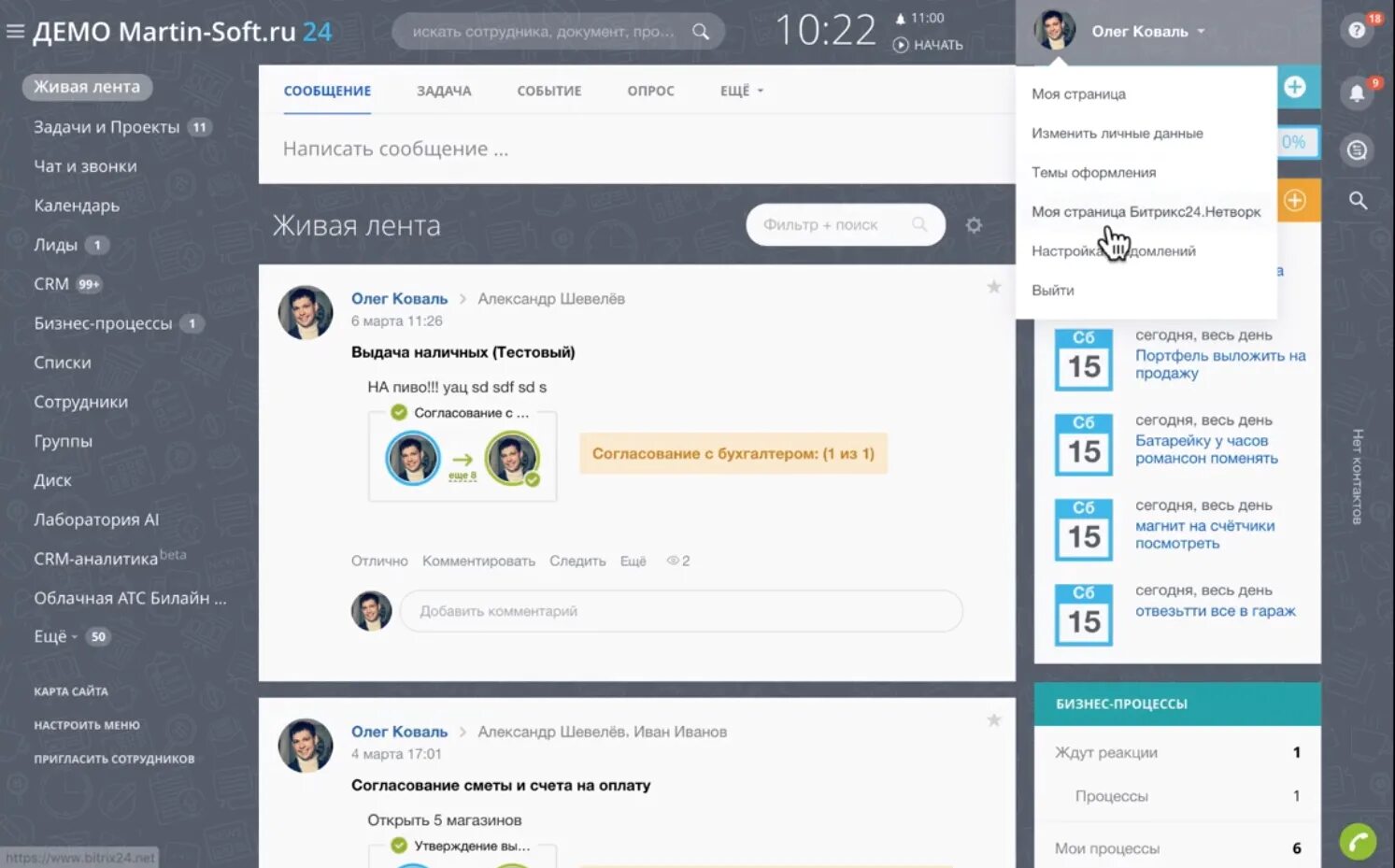Select the ЗАДАЧА tab
This screenshot has width=1395, height=868.
click(444, 91)
